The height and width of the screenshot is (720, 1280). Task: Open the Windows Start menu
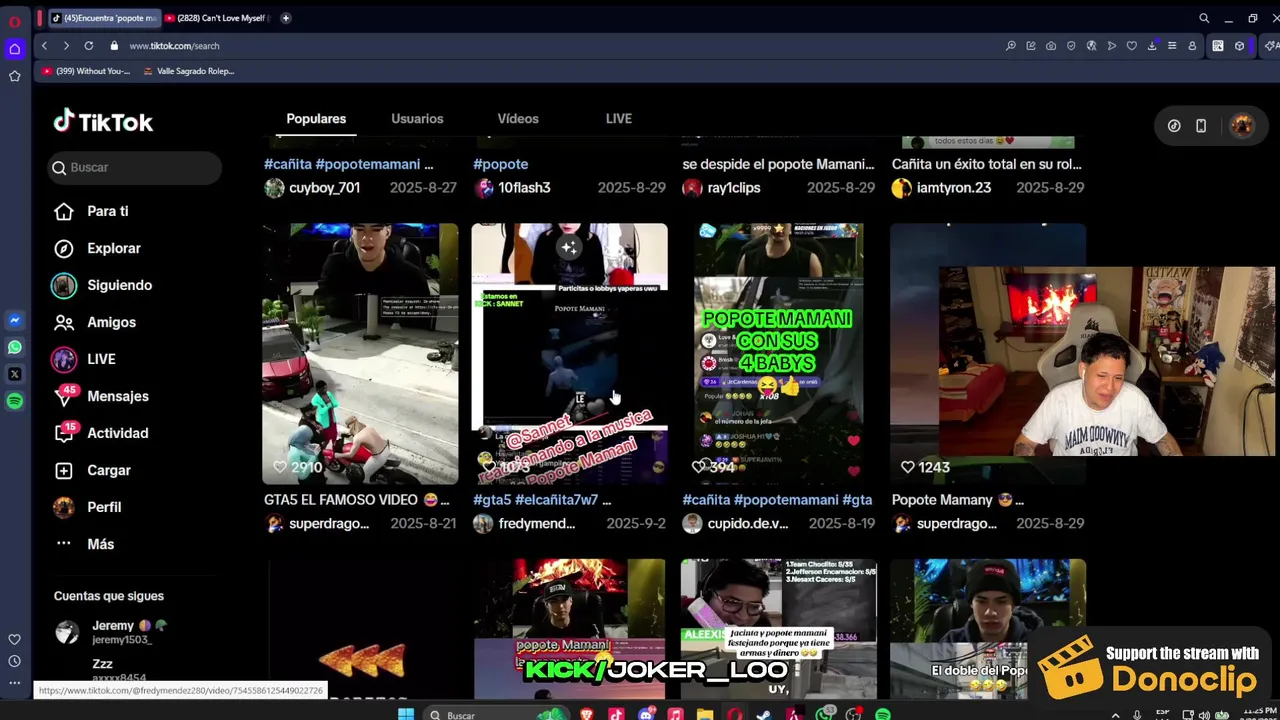tap(405, 714)
